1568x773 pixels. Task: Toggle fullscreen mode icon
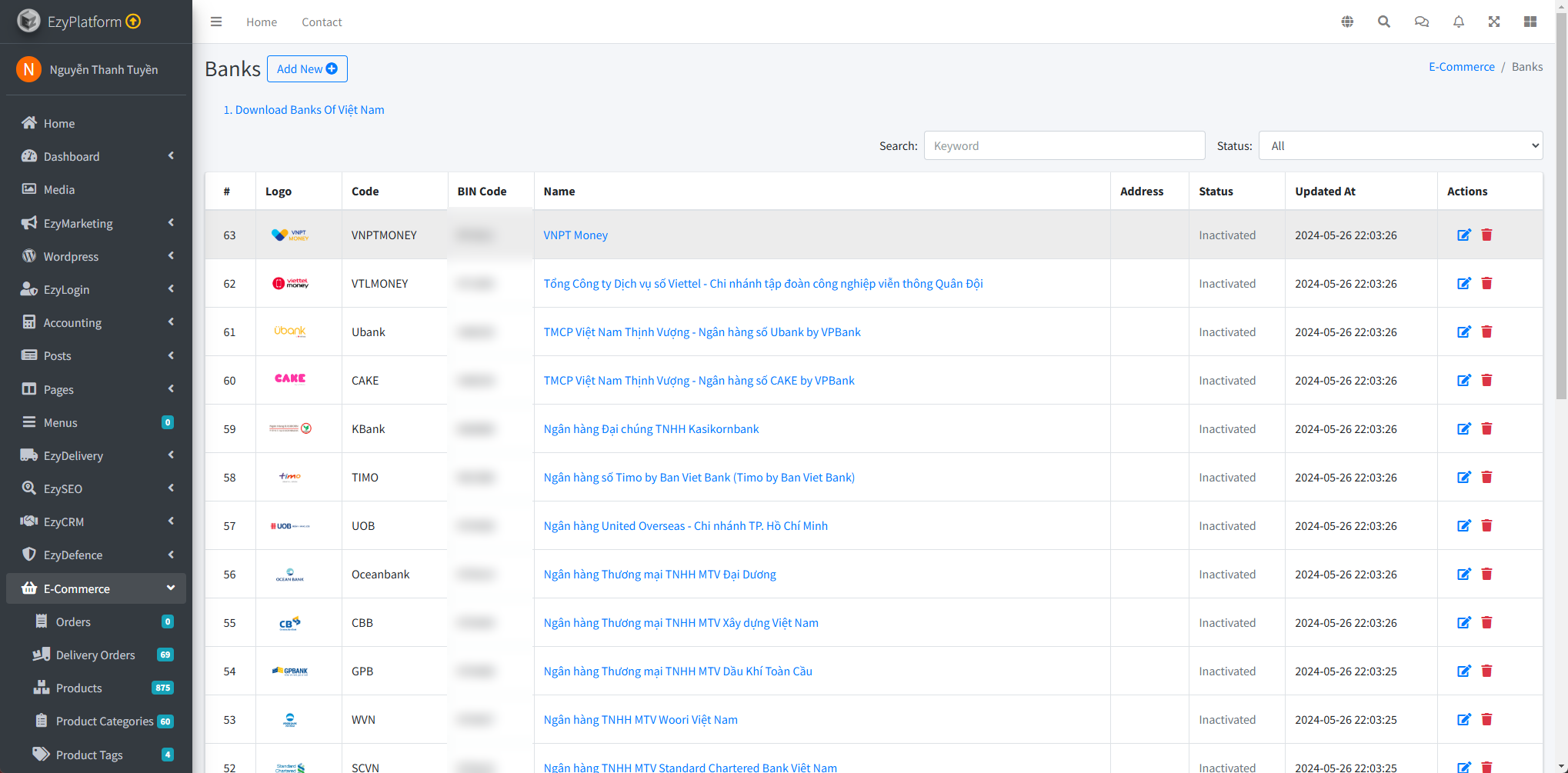1494,22
